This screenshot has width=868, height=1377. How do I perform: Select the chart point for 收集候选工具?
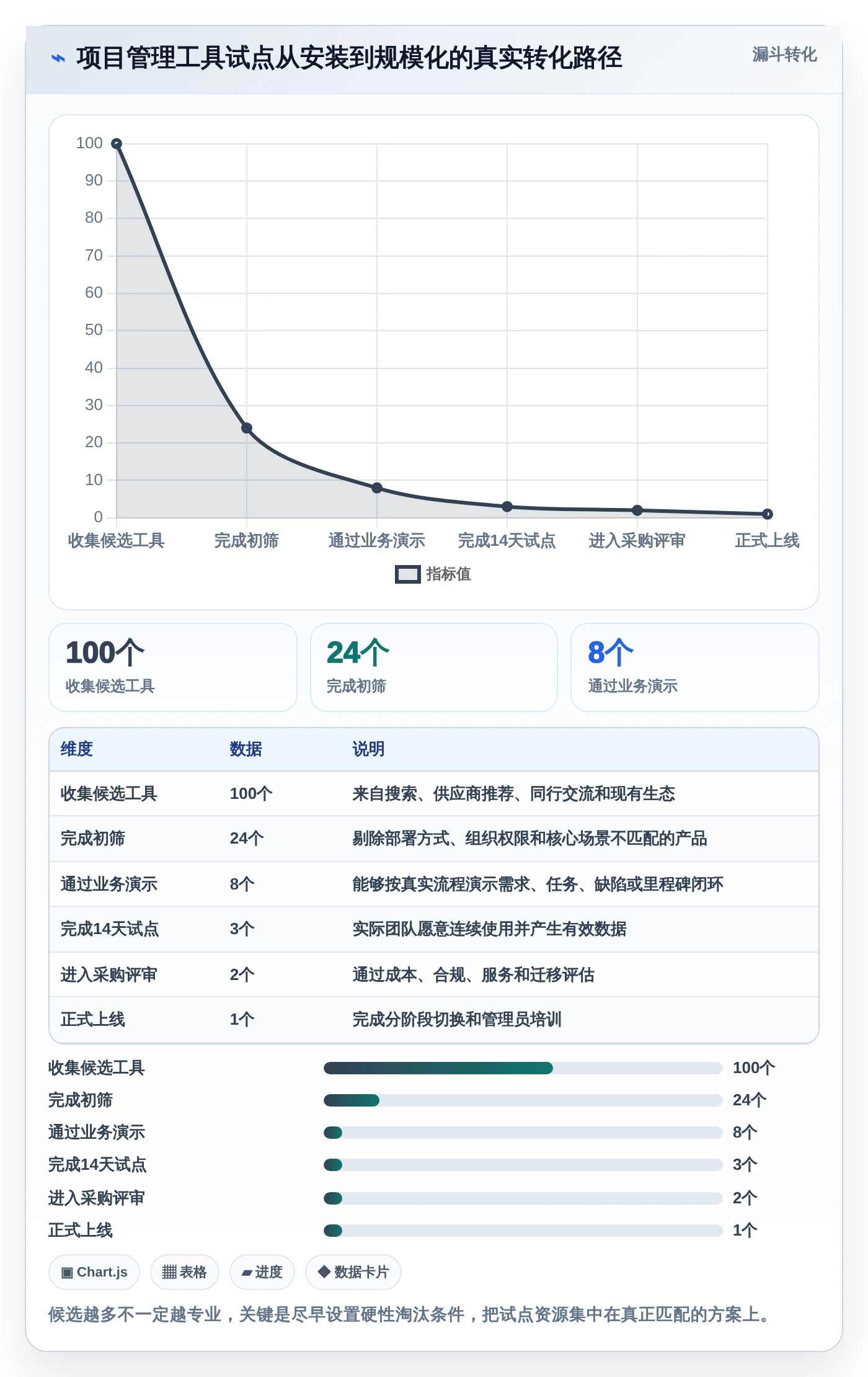117,144
